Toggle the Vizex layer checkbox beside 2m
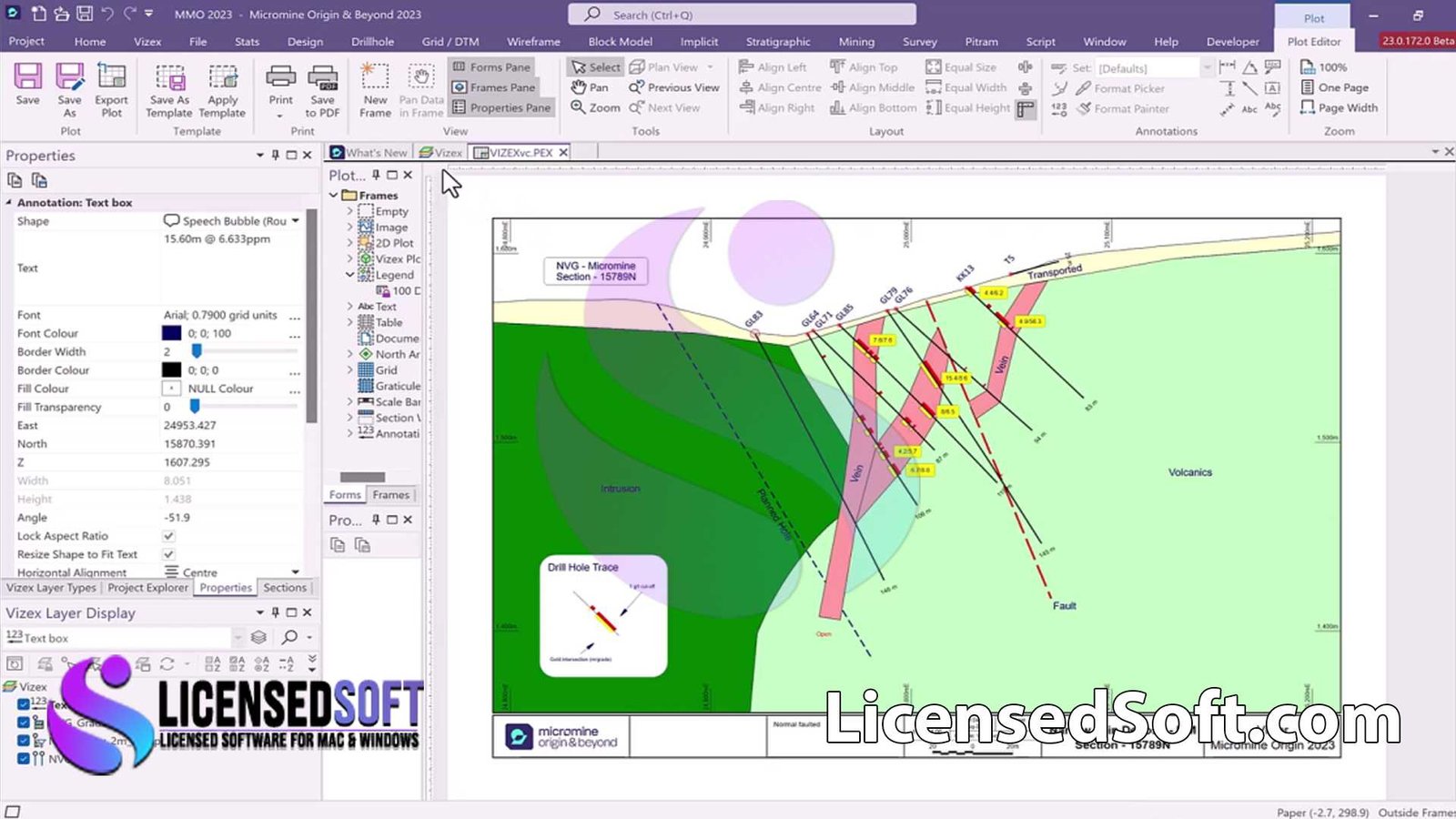Screen dimensions: 1456x819 point(24,741)
